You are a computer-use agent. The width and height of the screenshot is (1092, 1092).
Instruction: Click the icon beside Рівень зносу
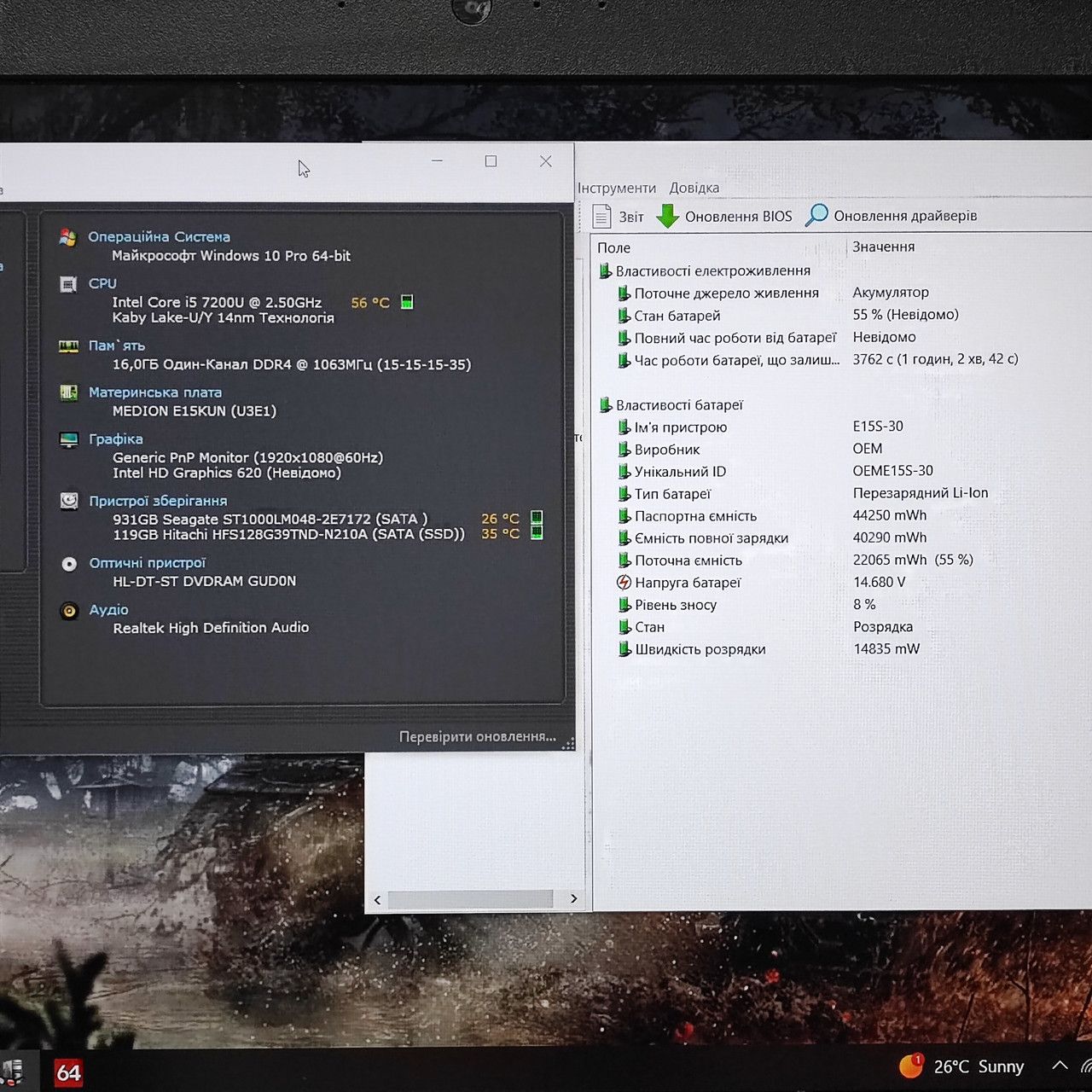tap(624, 605)
